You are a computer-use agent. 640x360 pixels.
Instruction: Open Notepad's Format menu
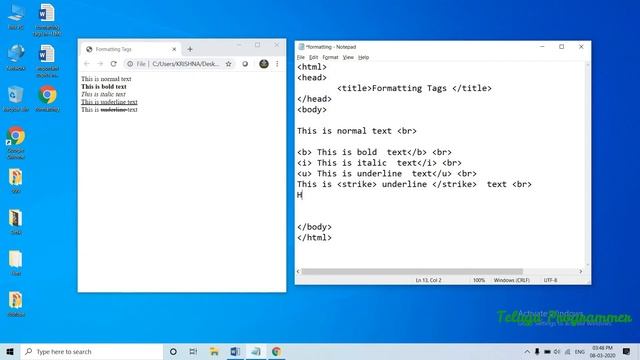pos(330,57)
